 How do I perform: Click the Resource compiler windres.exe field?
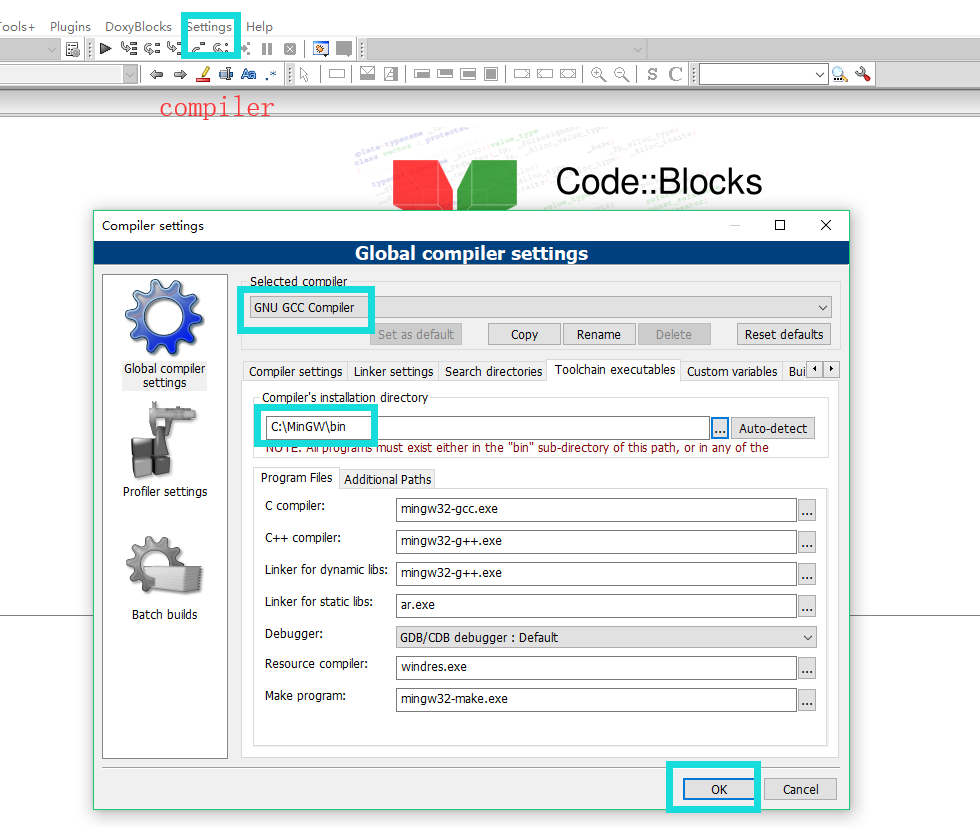(596, 667)
